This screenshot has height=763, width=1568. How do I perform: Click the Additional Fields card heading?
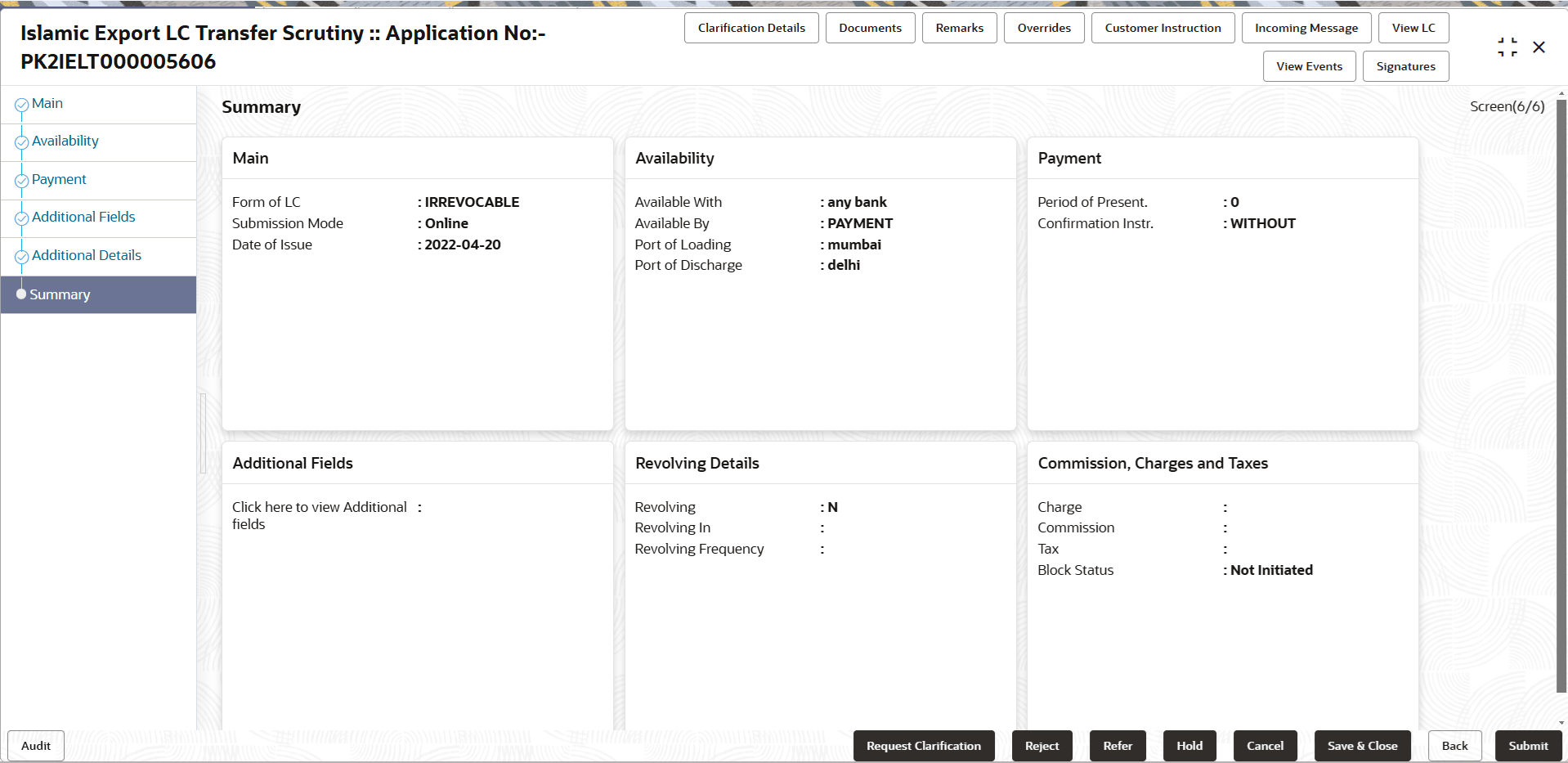coord(293,464)
